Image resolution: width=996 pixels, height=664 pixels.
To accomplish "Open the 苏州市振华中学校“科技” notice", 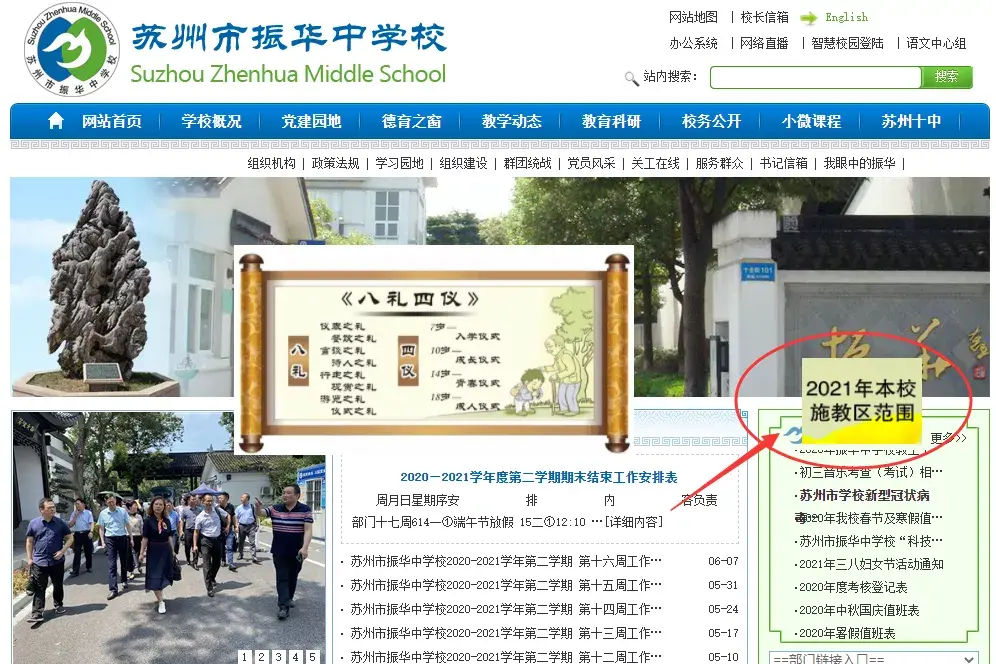I will 871,541.
